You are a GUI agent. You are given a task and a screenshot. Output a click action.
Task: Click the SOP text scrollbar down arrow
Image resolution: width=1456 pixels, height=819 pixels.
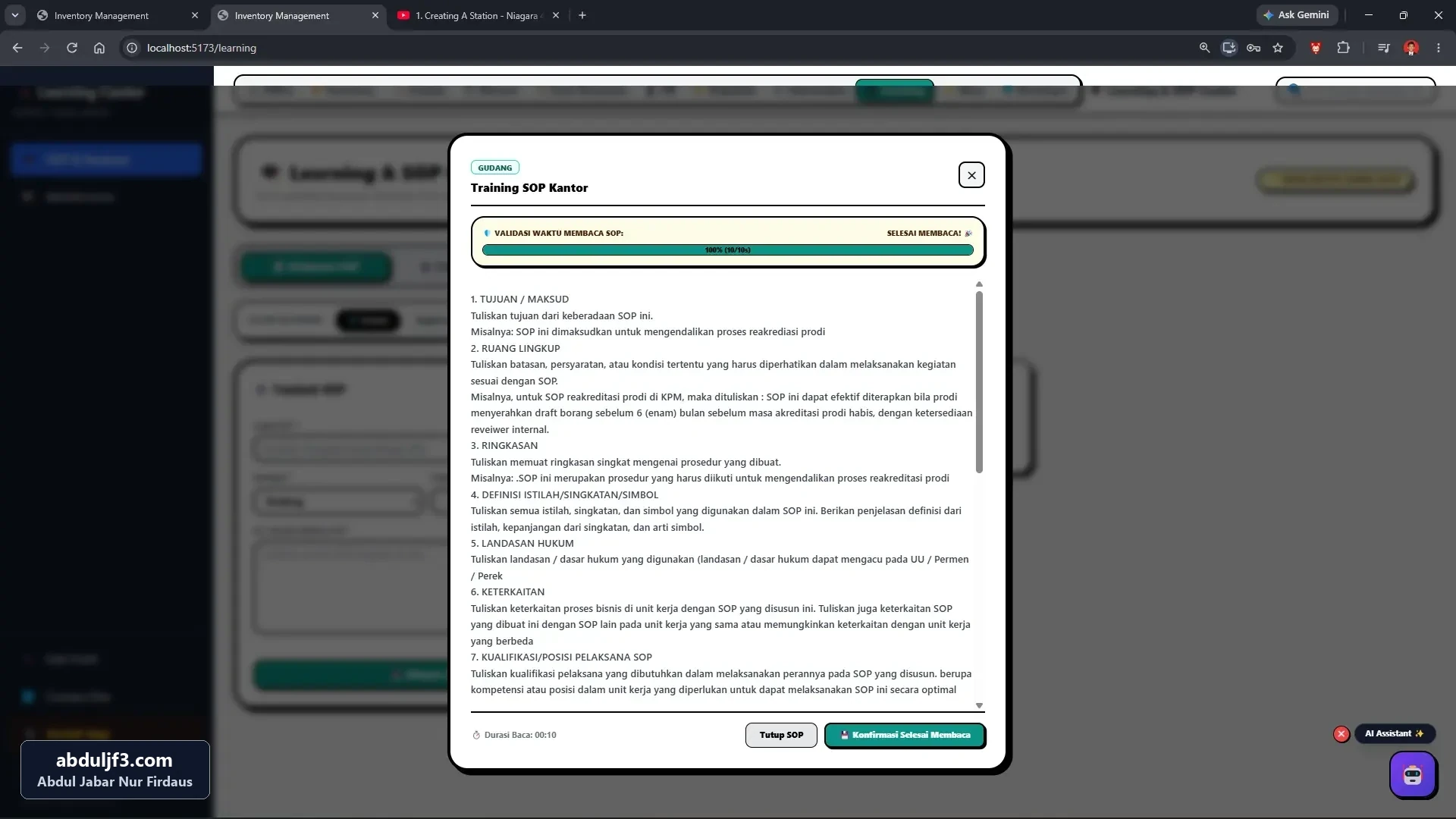[979, 706]
